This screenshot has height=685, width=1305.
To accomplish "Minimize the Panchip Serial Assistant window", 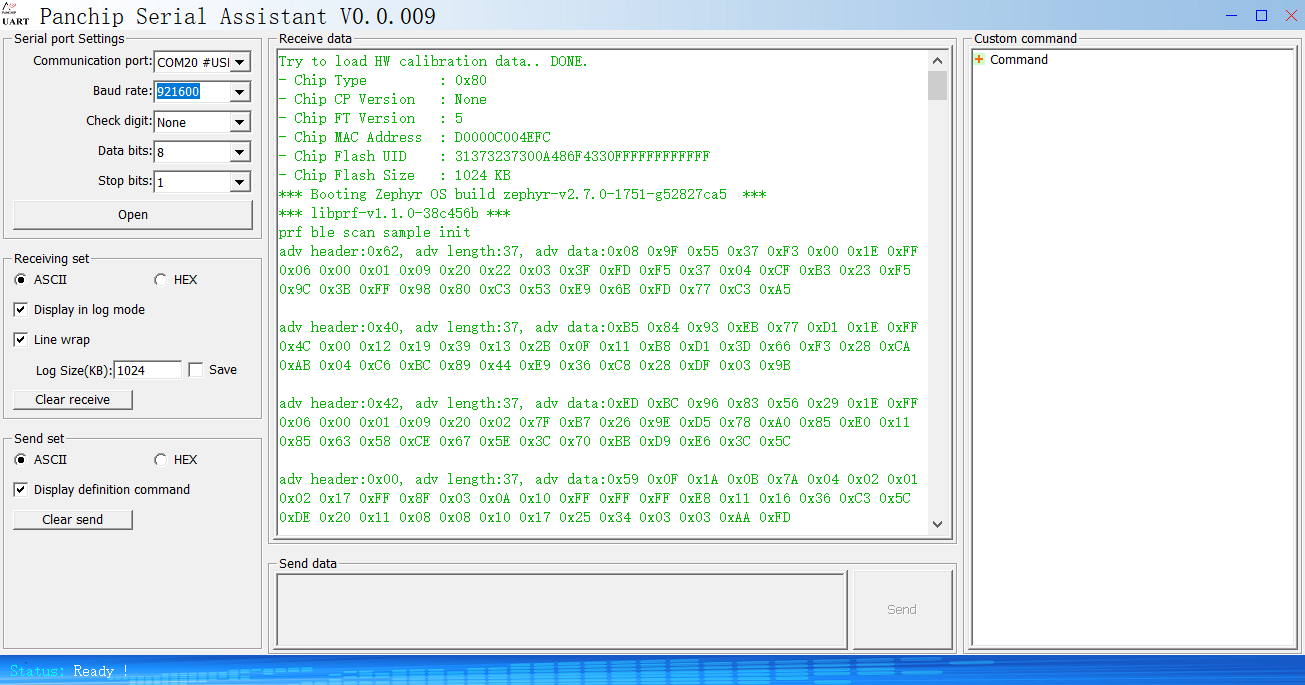I will (x=1233, y=15).
